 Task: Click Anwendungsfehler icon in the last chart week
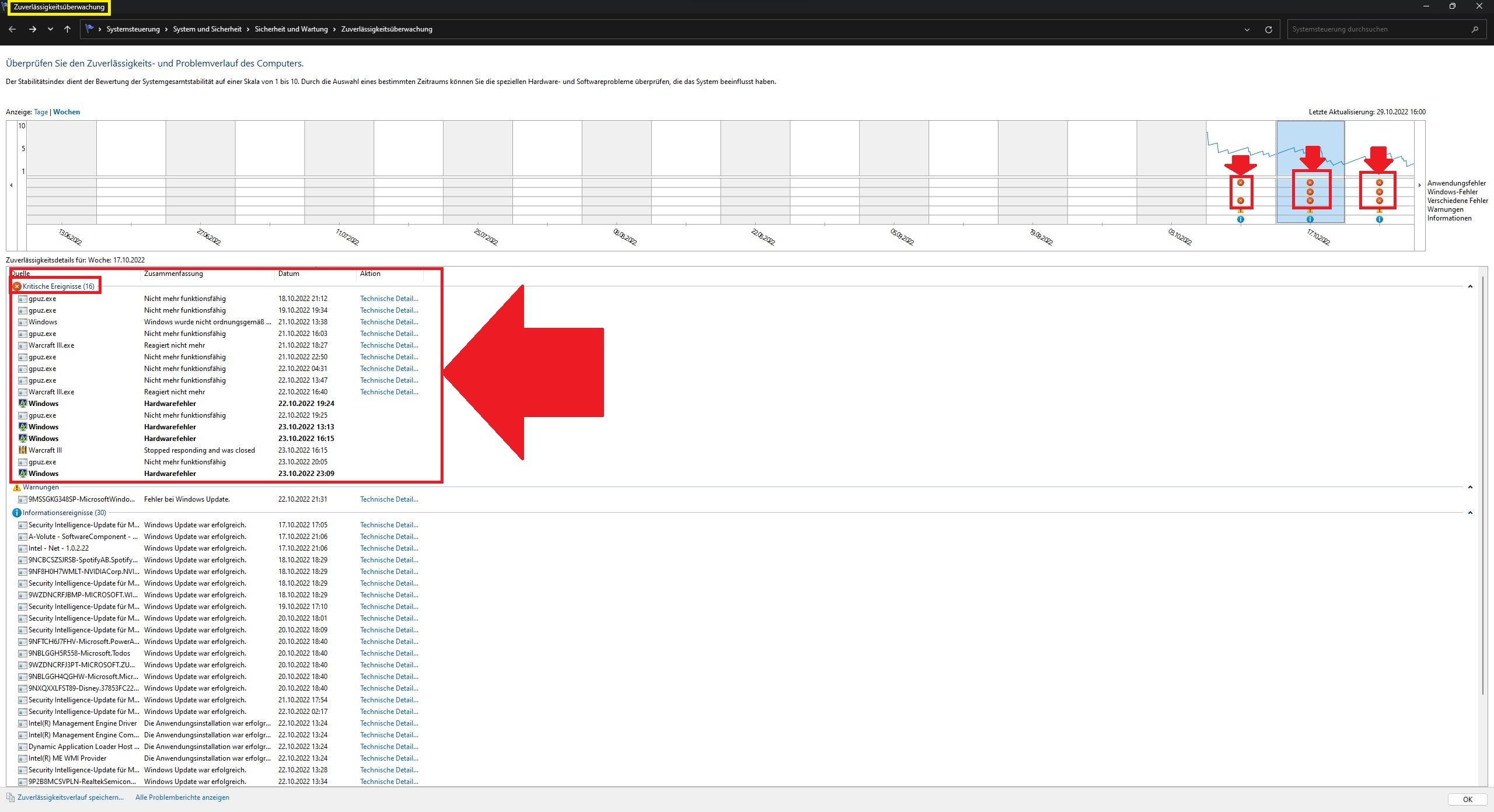(x=1380, y=183)
